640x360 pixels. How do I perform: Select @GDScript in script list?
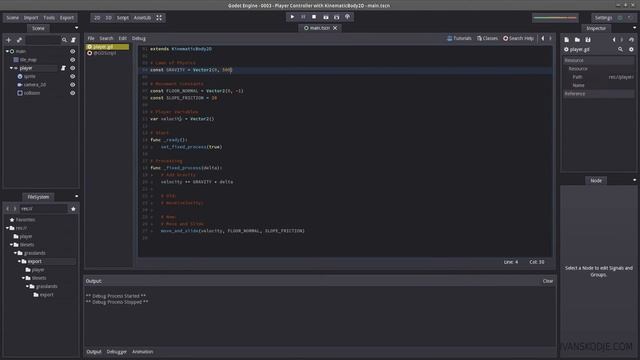(x=104, y=53)
